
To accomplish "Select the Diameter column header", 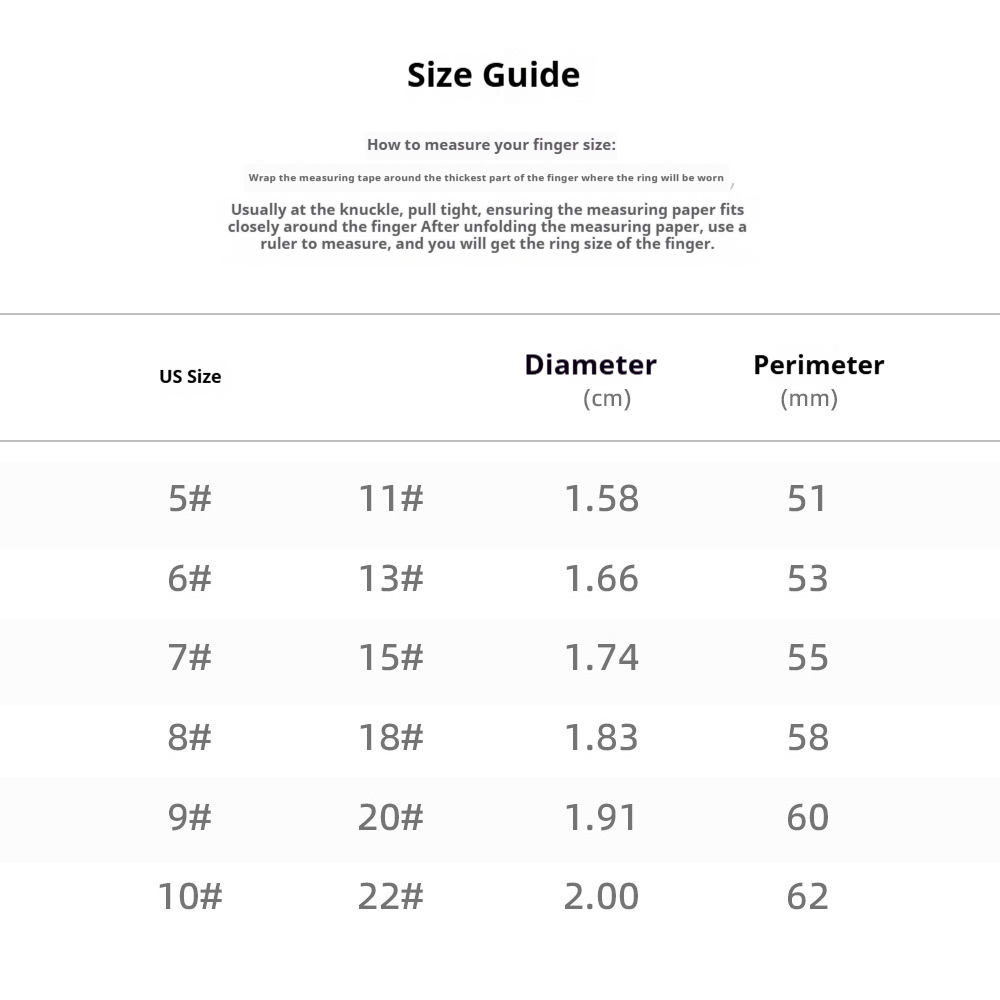I will click(x=590, y=365).
